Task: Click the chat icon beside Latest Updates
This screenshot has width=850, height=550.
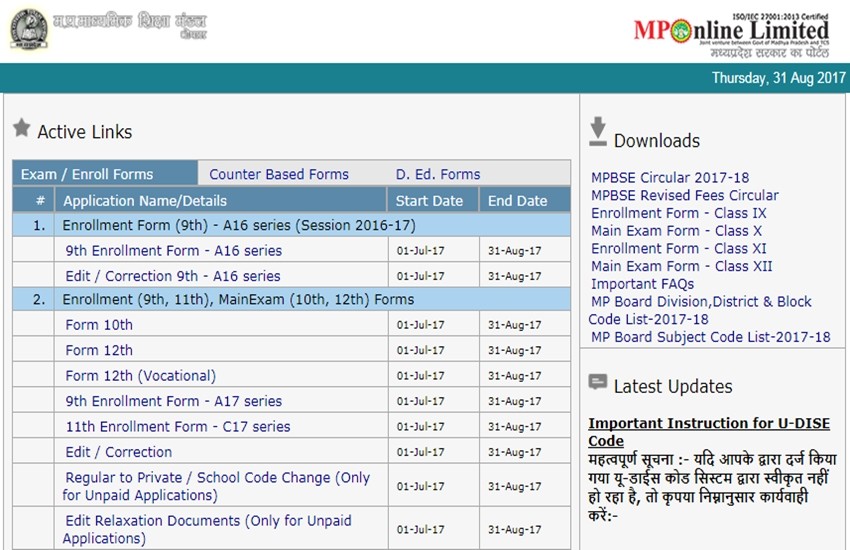Action: (598, 382)
